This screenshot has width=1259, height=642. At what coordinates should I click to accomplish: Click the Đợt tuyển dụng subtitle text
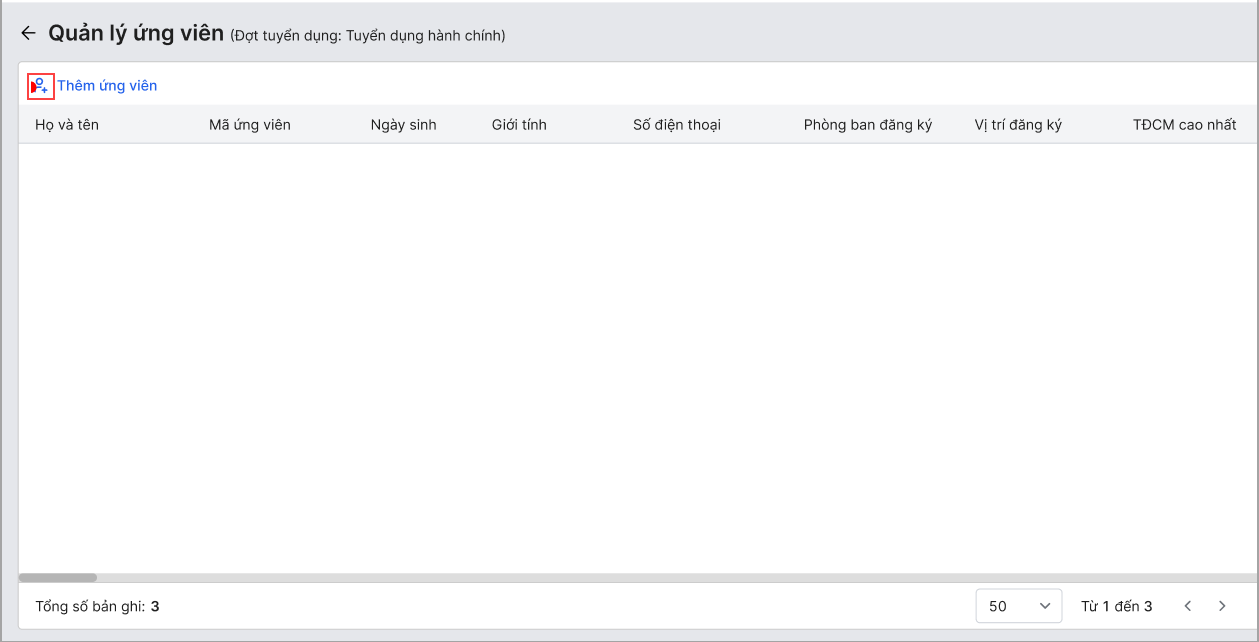tap(368, 36)
